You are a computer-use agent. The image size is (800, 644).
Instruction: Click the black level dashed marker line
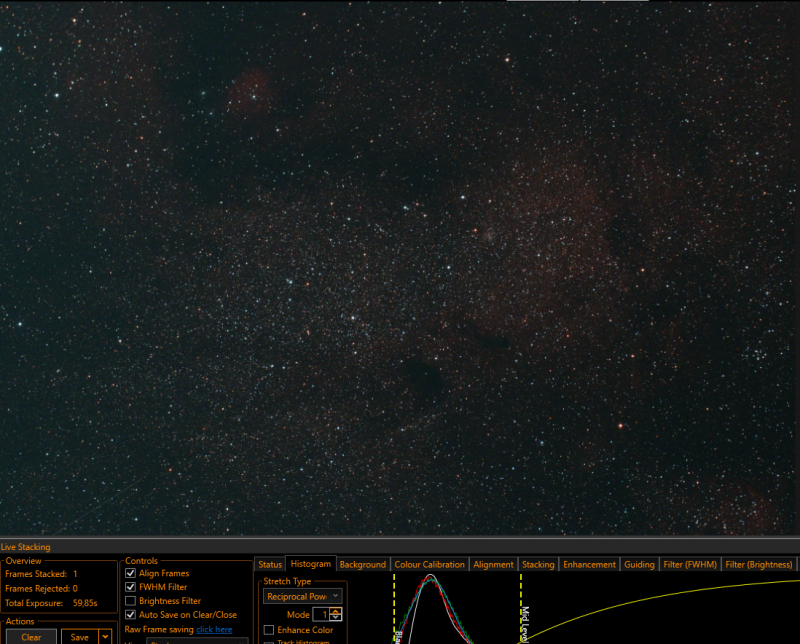point(394,607)
